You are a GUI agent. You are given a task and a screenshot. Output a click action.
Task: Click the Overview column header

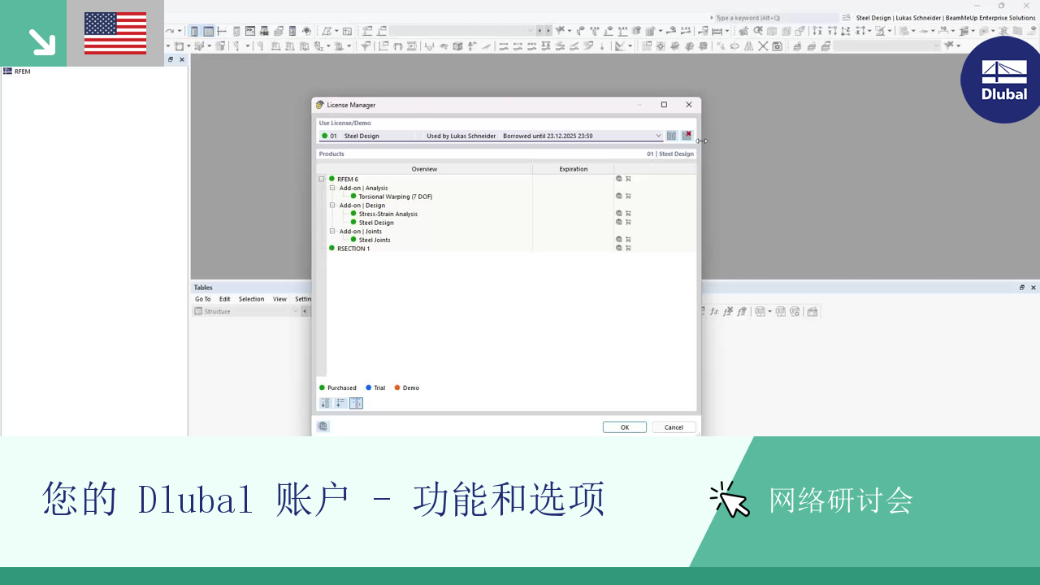424,169
